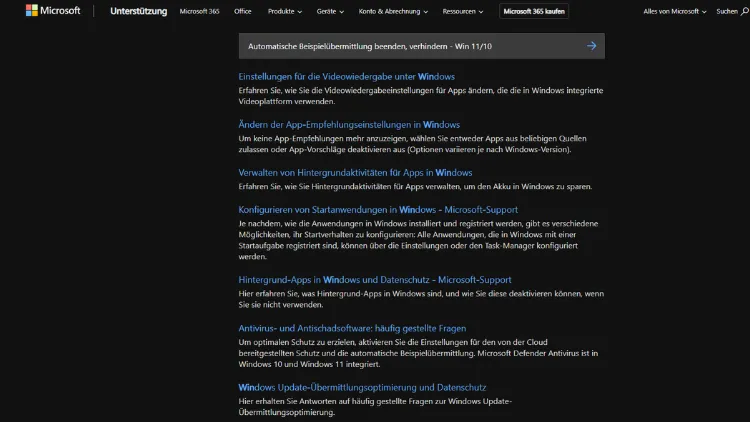Screen dimensions: 750x422
Task: Click the description starting "Je nachdem, wie die Anwendungen"
Action: pos(419,240)
